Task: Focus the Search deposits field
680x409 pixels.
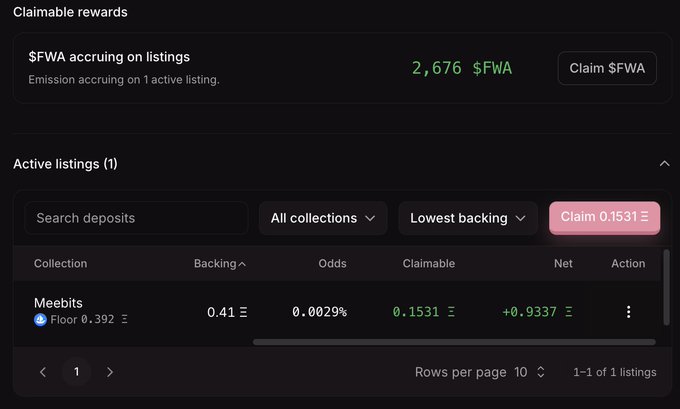Action: pos(137,218)
